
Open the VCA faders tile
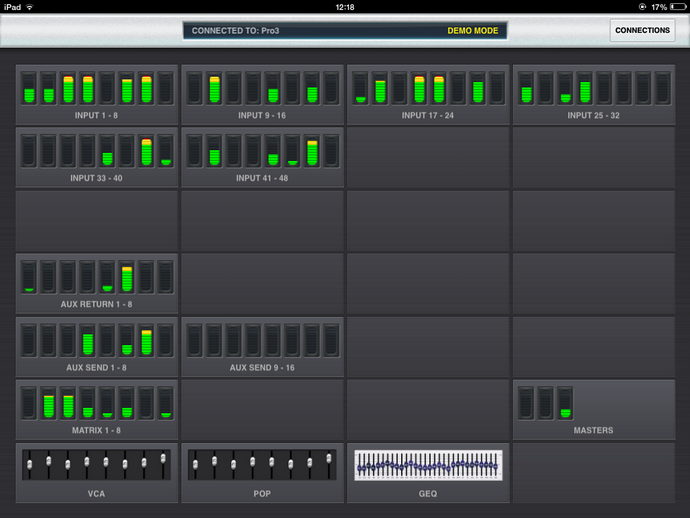(x=97, y=473)
